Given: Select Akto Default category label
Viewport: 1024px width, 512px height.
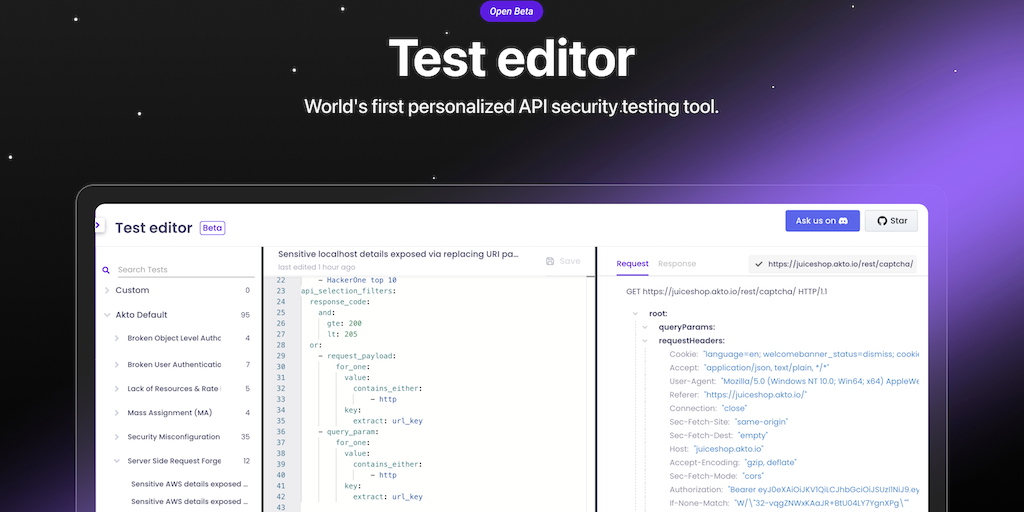Looking at the screenshot, I should coord(141,315).
